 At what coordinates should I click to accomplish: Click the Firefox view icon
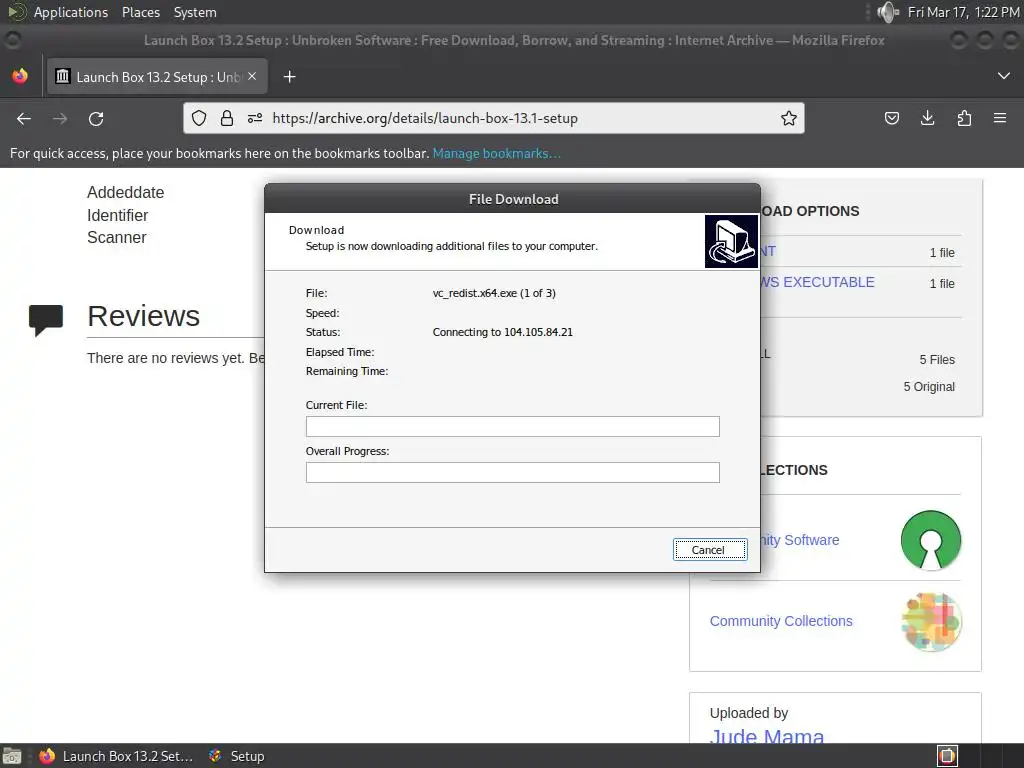click(x=20, y=76)
